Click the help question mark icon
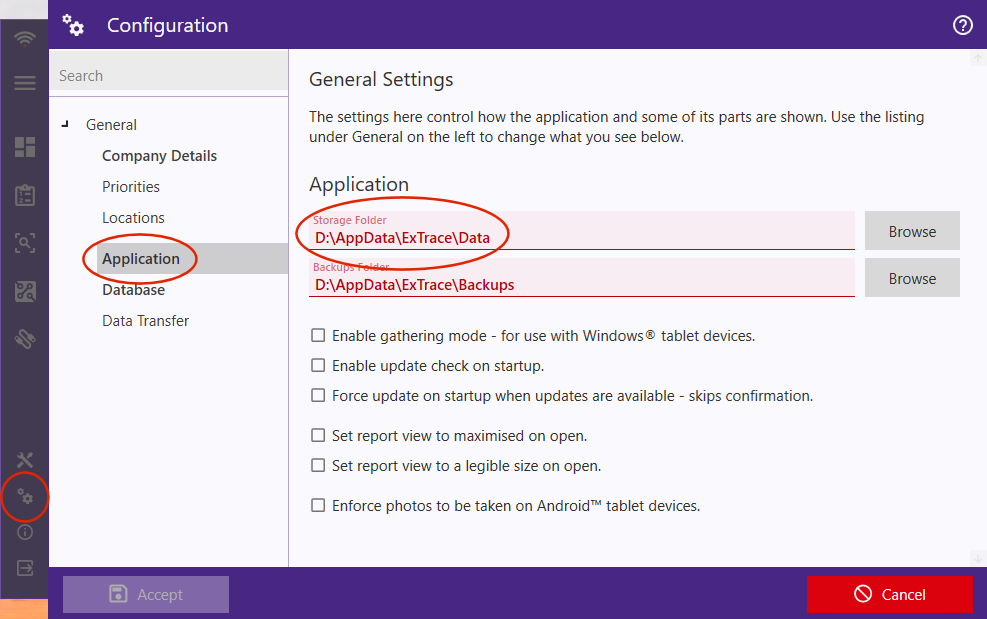Image resolution: width=987 pixels, height=619 pixels. tap(963, 25)
